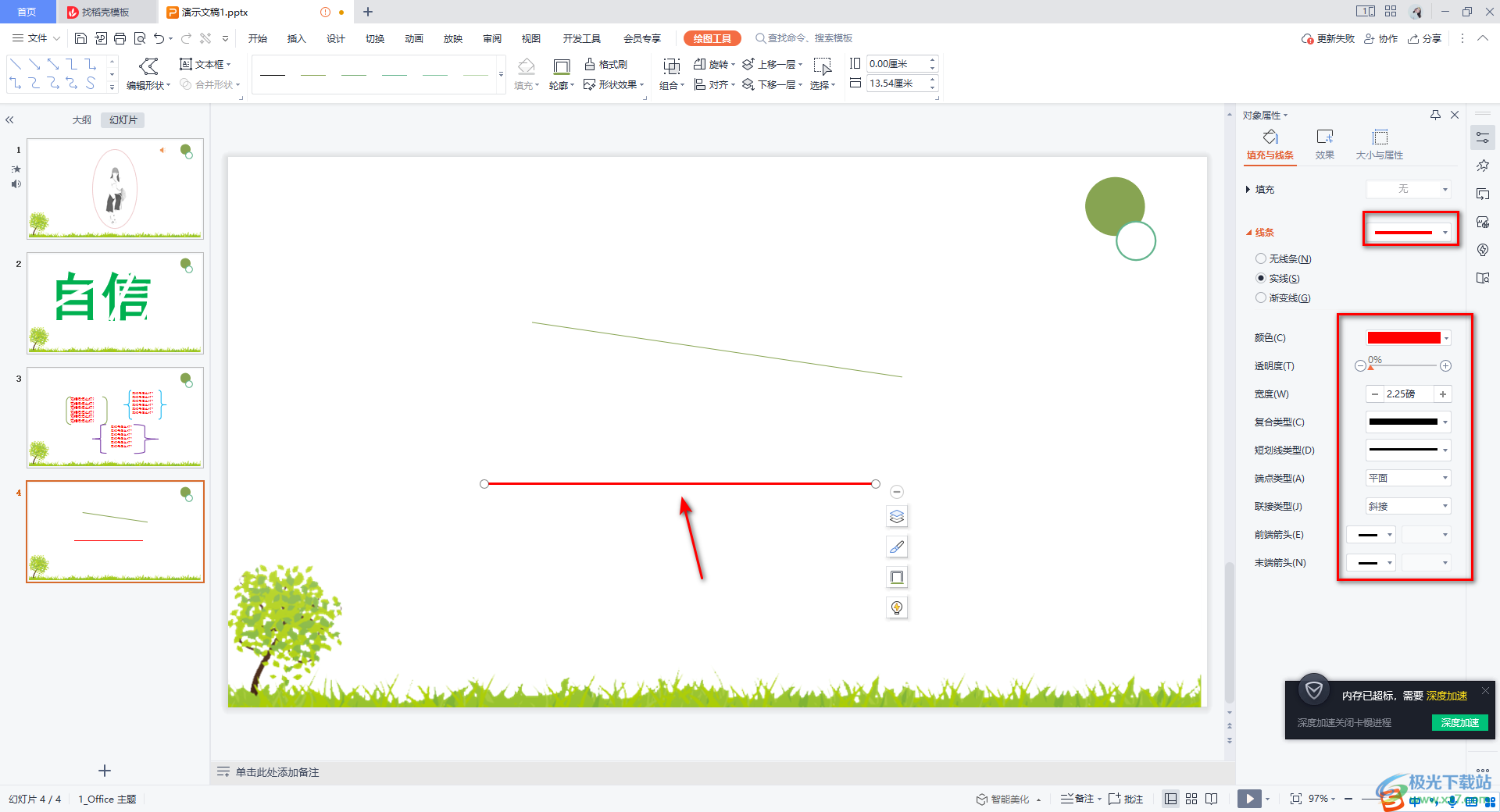Switch to the Effects (效果) tab
Image resolution: width=1500 pixels, height=812 pixels.
pyautogui.click(x=1324, y=145)
